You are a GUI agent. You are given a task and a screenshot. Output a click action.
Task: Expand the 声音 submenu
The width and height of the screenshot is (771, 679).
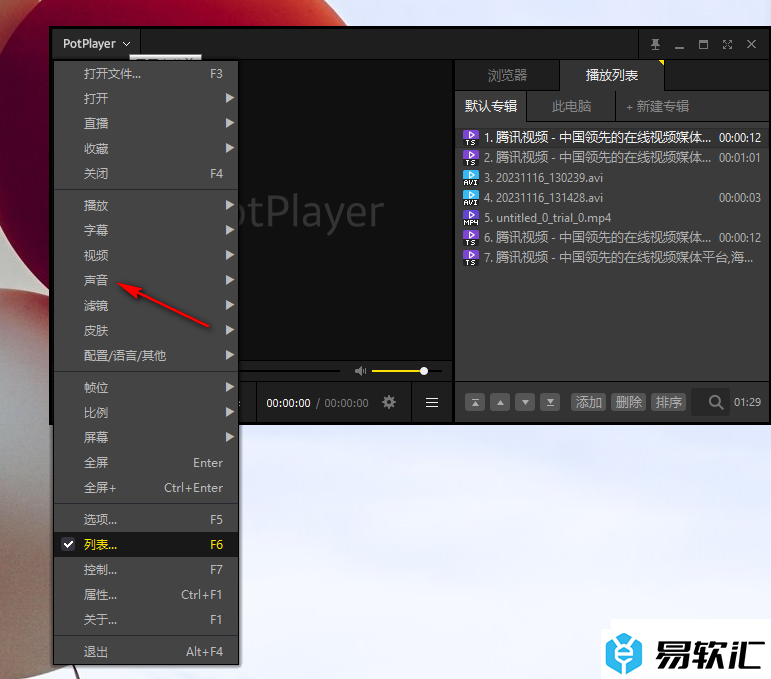tap(146, 280)
